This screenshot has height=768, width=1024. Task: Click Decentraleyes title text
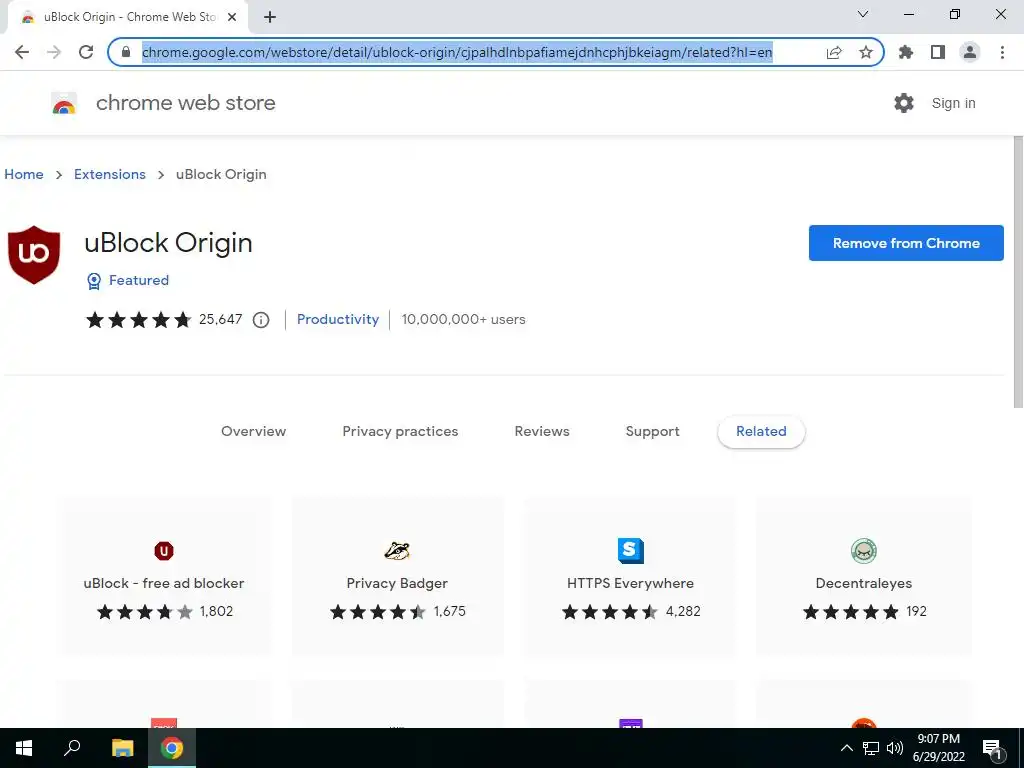864,583
